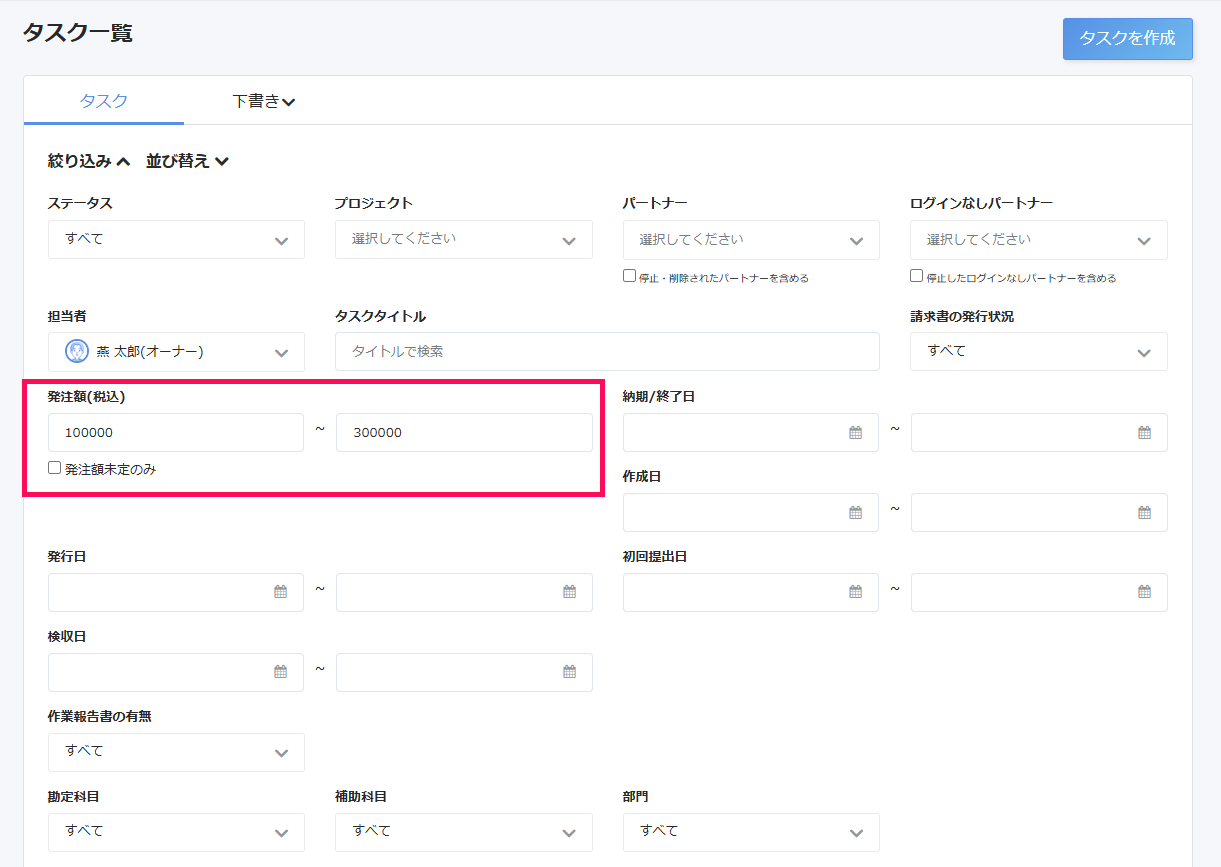The image size is (1221, 867).
Task: Open the 下書き tab dropdown
Action: (x=264, y=101)
